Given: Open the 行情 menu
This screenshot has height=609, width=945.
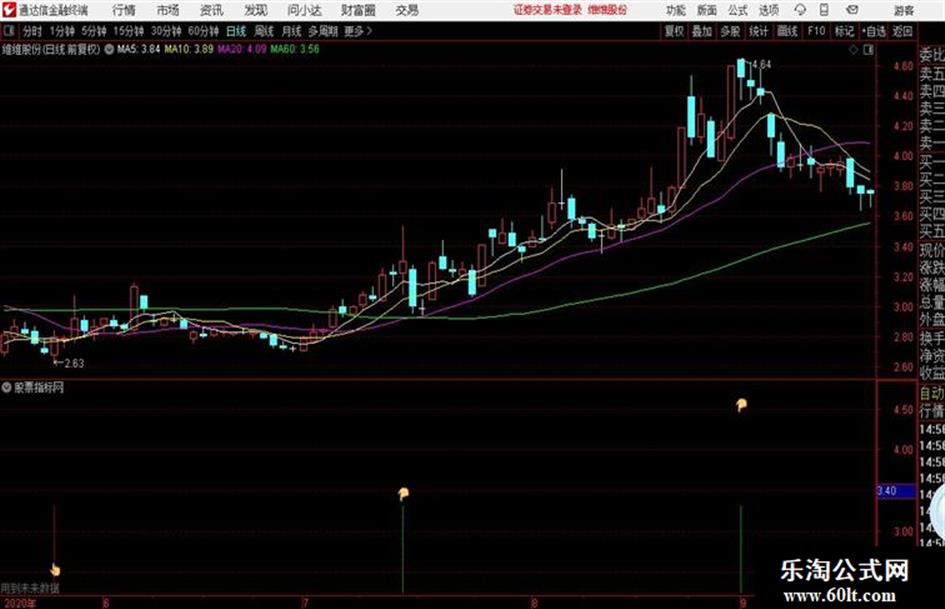Looking at the screenshot, I should [x=124, y=10].
